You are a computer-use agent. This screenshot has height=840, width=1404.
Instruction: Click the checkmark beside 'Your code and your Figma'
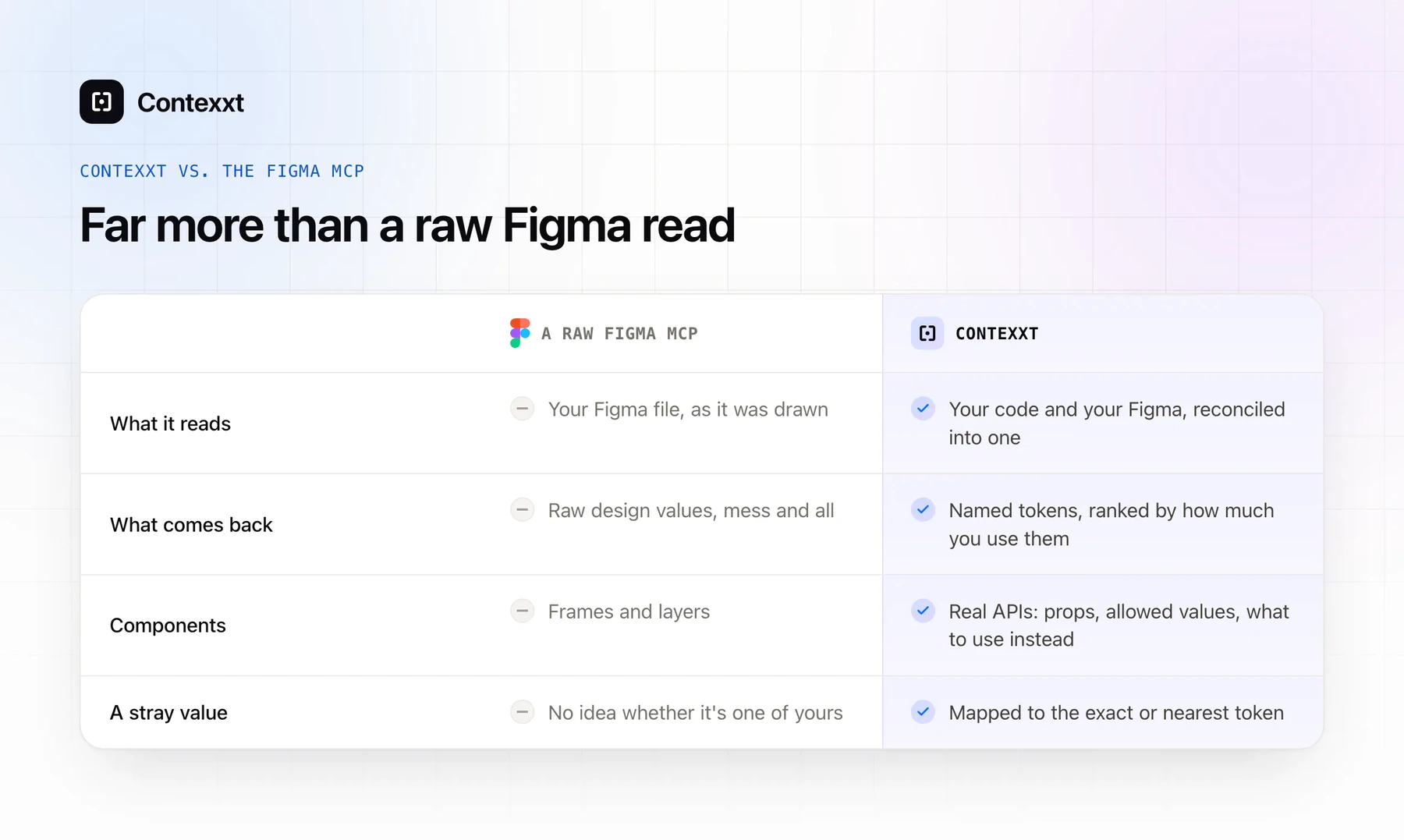(x=923, y=408)
